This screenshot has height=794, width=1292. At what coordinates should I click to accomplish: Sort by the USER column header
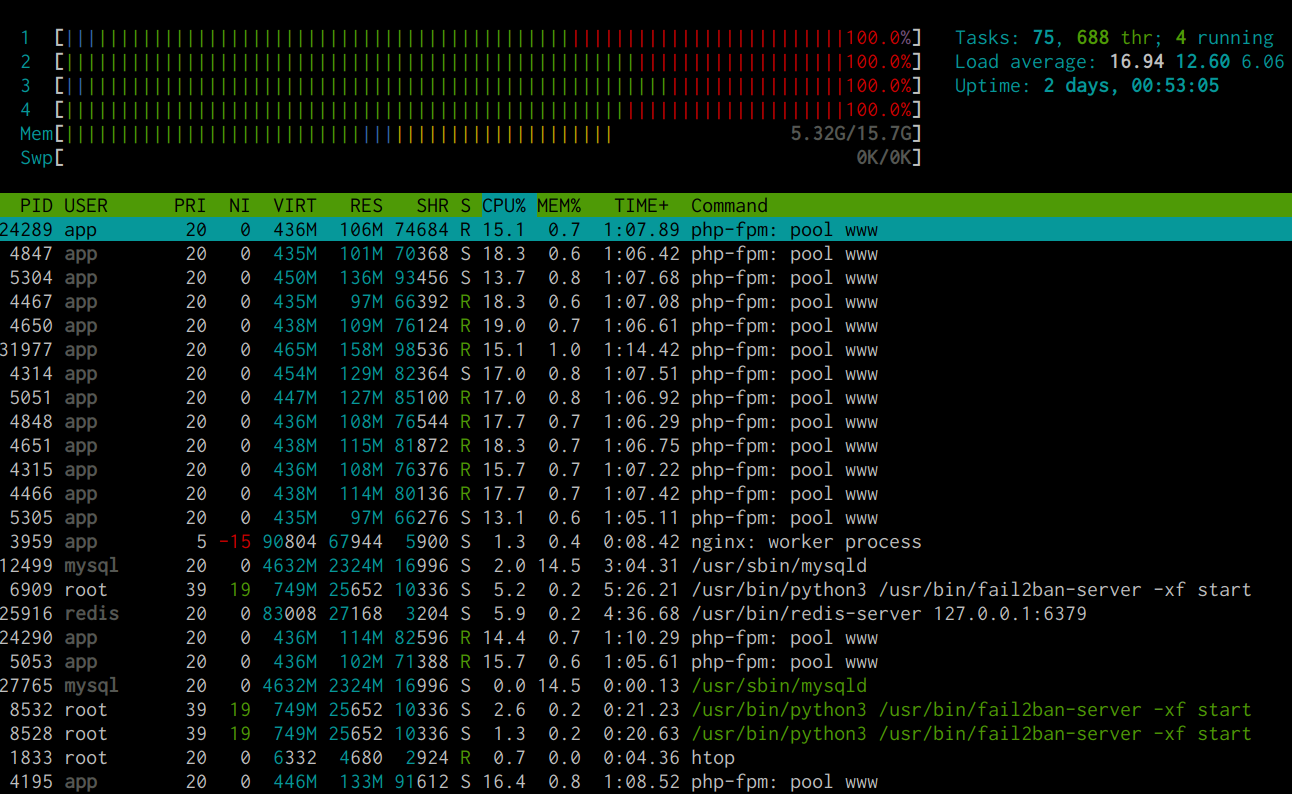click(x=86, y=206)
